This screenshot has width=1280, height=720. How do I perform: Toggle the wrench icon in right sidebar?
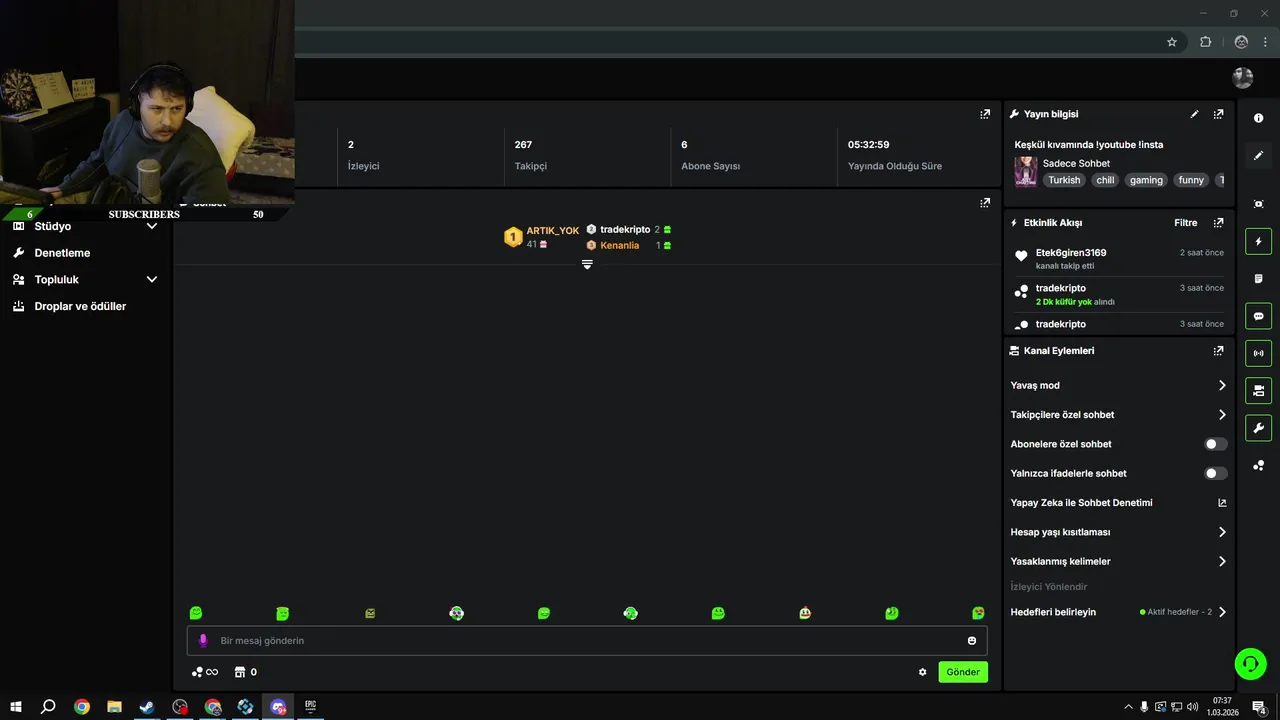[1258, 428]
